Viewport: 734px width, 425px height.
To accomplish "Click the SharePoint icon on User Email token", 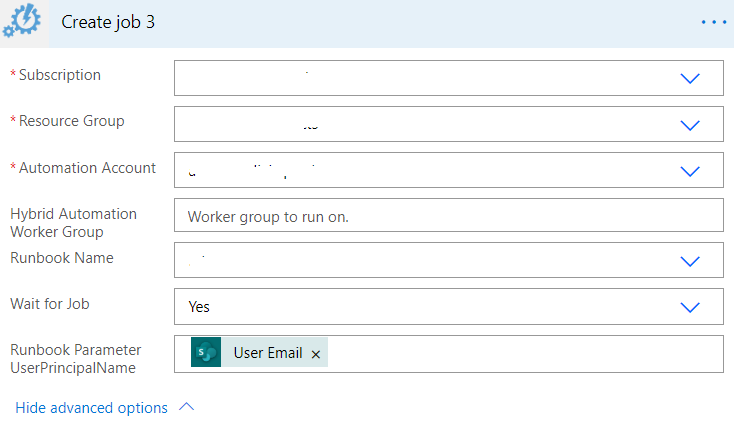I will (207, 353).
